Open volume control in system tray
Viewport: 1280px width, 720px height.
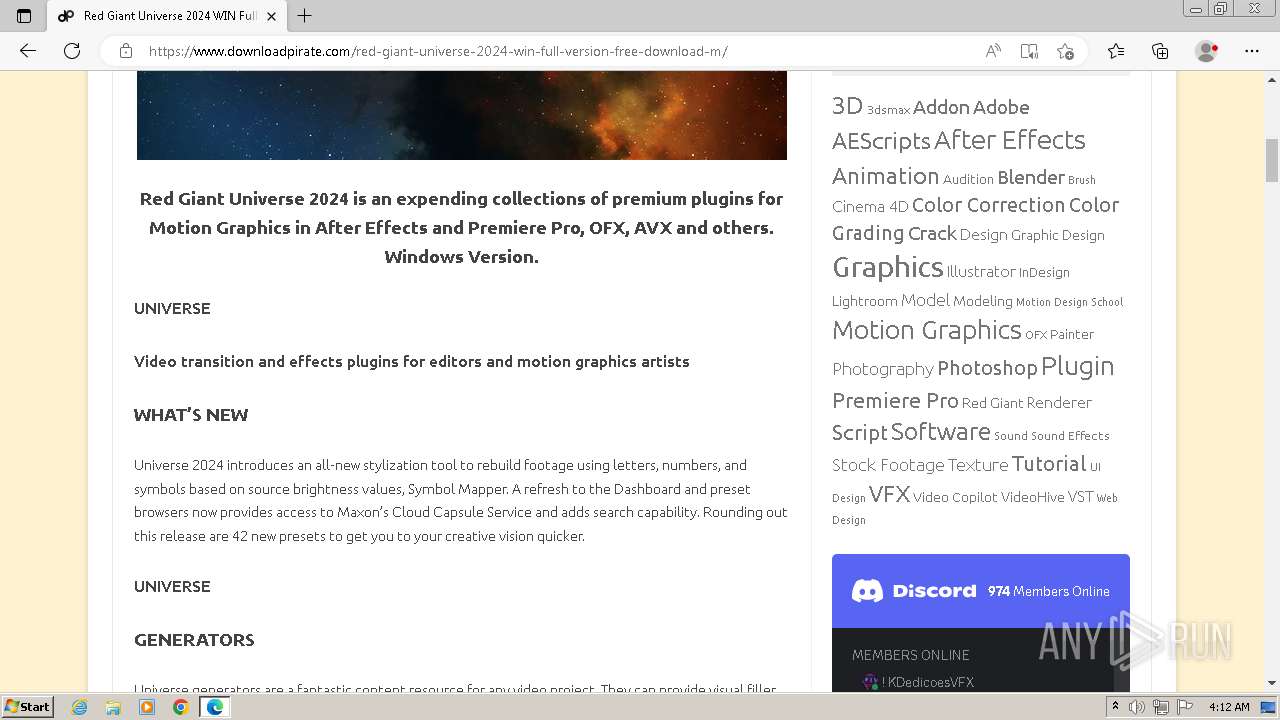[x=1137, y=707]
